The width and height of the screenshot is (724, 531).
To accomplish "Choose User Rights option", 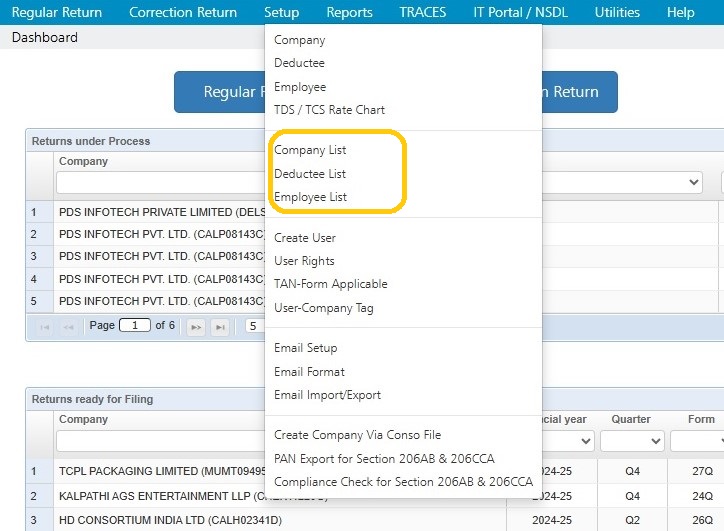I will pos(304,261).
